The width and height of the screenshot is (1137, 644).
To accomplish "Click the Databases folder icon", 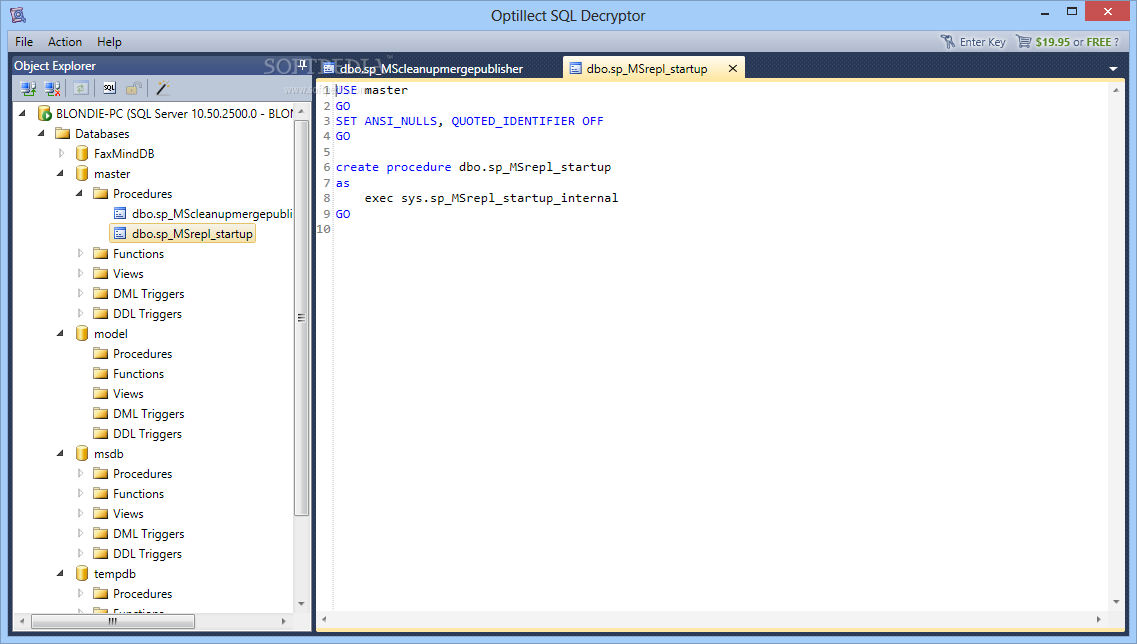I will [x=63, y=133].
